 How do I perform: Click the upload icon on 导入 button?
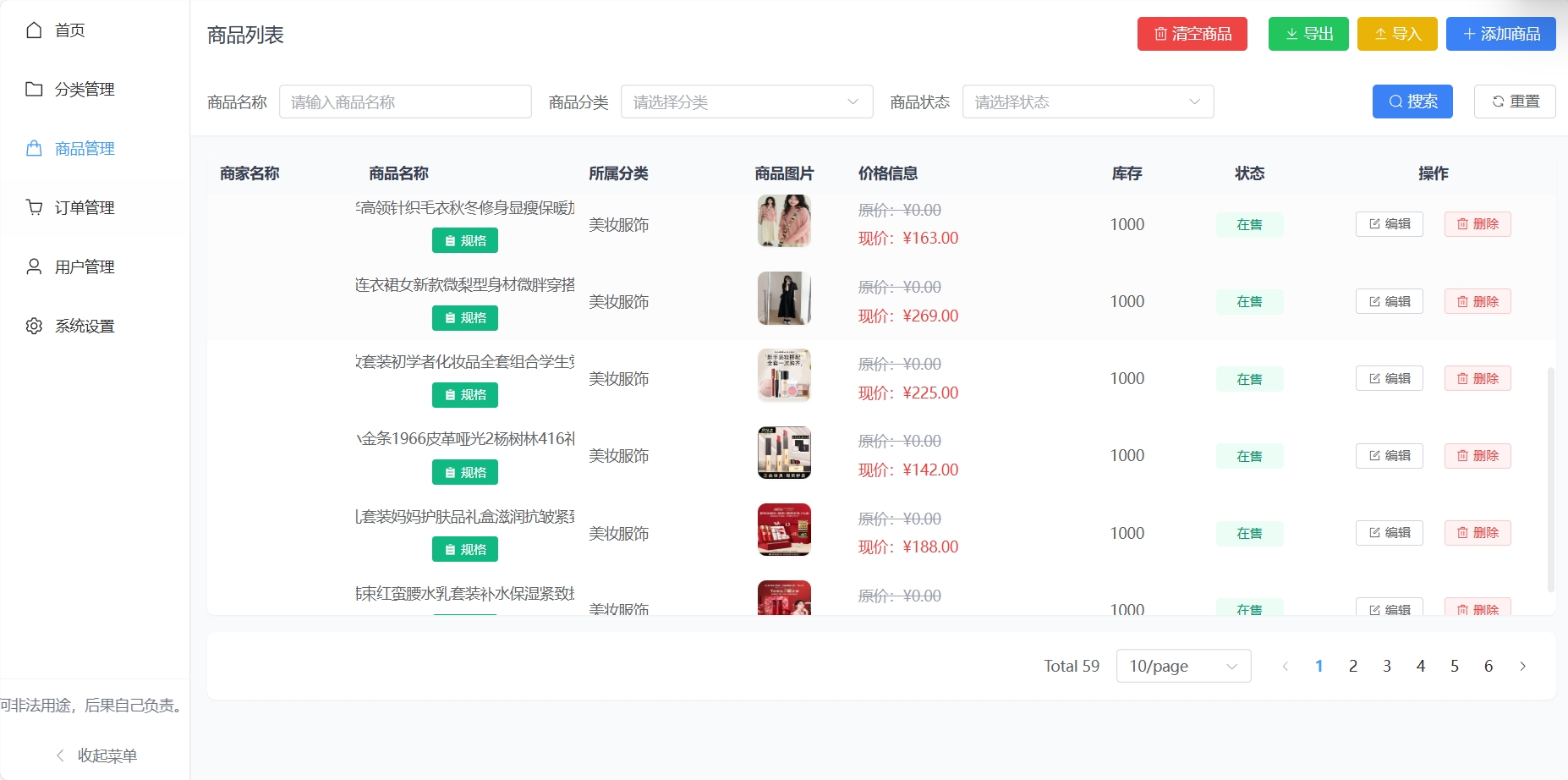pos(1380,34)
